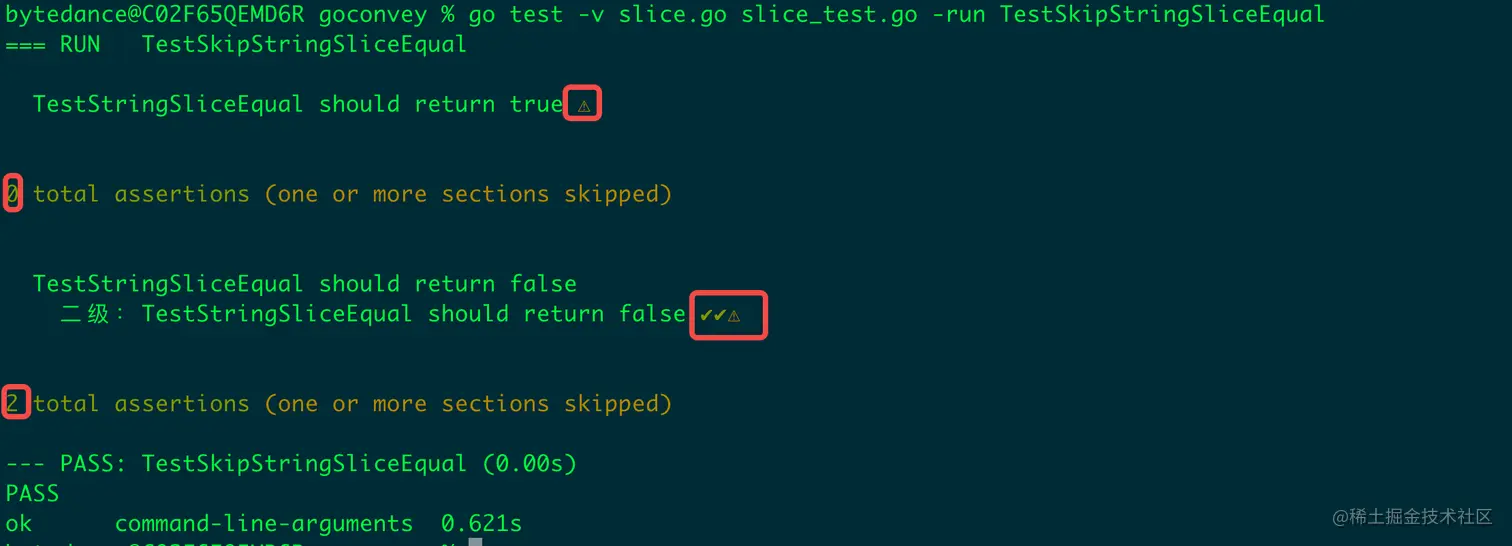Click the highlighted "0" assertions count
This screenshot has height=546, width=1512.
click(12, 193)
